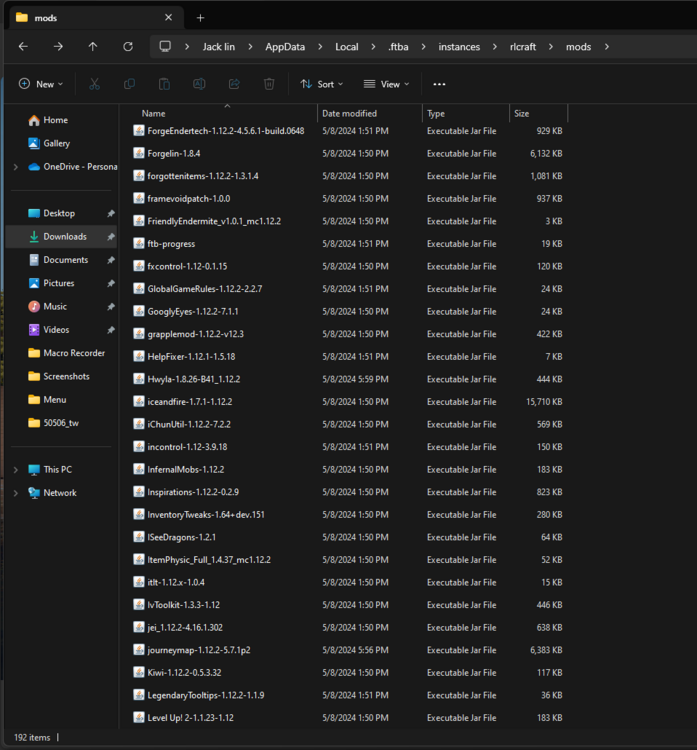Image resolution: width=697 pixels, height=750 pixels.
Task: Open the View dropdown menu
Action: pyautogui.click(x=387, y=84)
